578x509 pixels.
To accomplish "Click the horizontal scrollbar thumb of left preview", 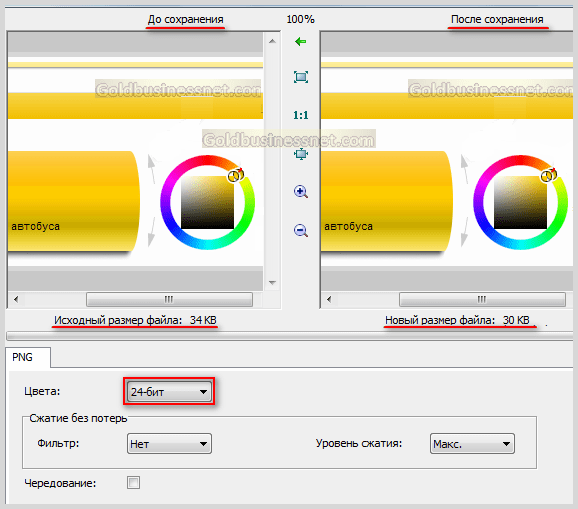I will (169, 299).
